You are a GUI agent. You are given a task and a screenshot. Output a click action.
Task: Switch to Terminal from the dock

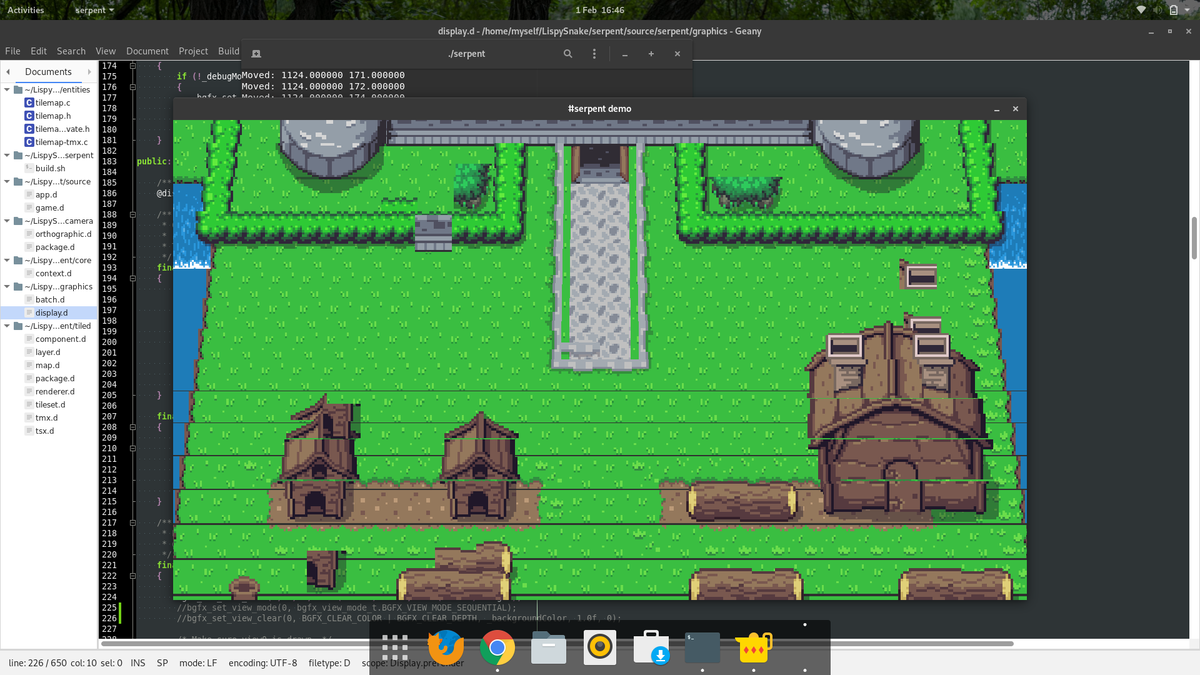(x=703, y=649)
